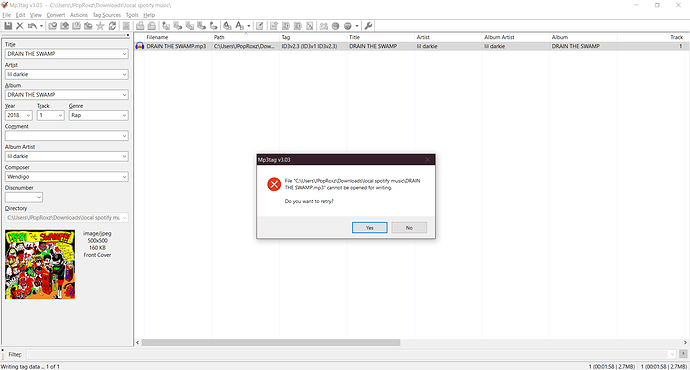Sort by the Filename column header
Image resolution: width=690 pixels, height=370 pixels.
click(x=178, y=37)
